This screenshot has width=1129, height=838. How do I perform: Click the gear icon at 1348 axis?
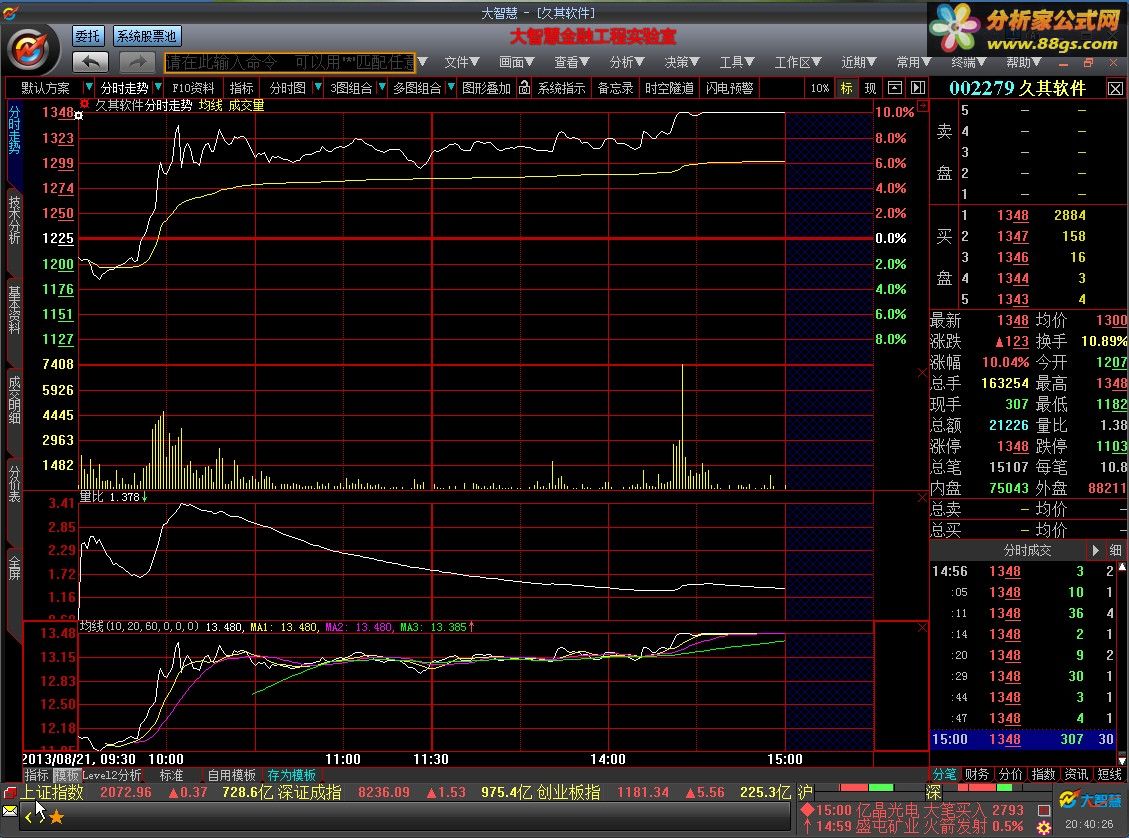pyautogui.click(x=78, y=115)
